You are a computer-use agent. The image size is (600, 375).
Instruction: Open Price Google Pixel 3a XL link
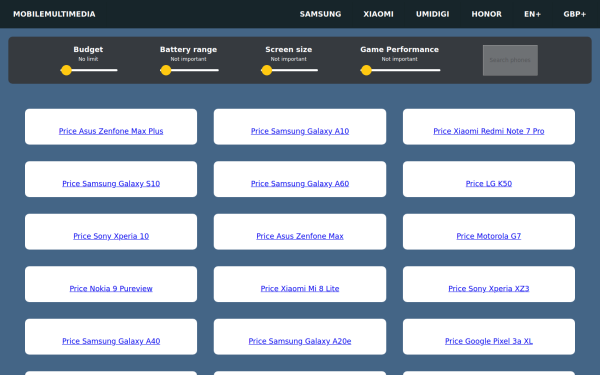[x=489, y=341]
